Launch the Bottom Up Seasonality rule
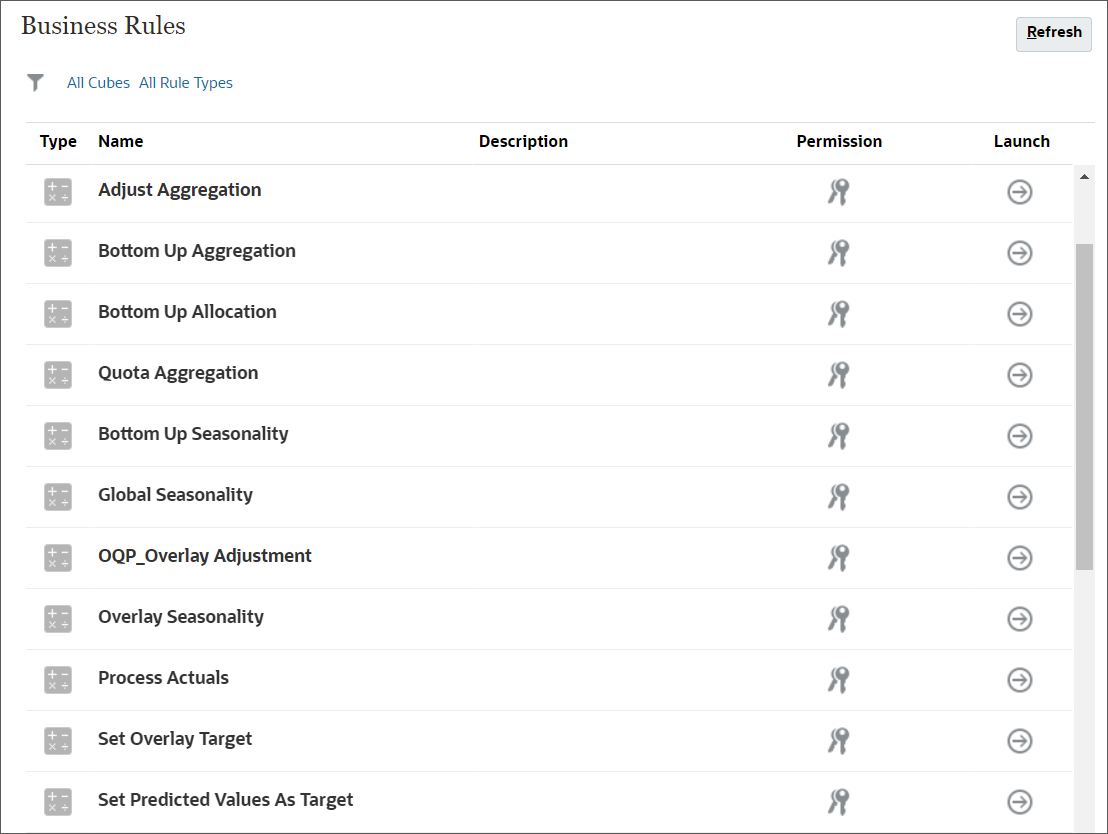The width and height of the screenshot is (1108, 834). (x=1019, y=436)
